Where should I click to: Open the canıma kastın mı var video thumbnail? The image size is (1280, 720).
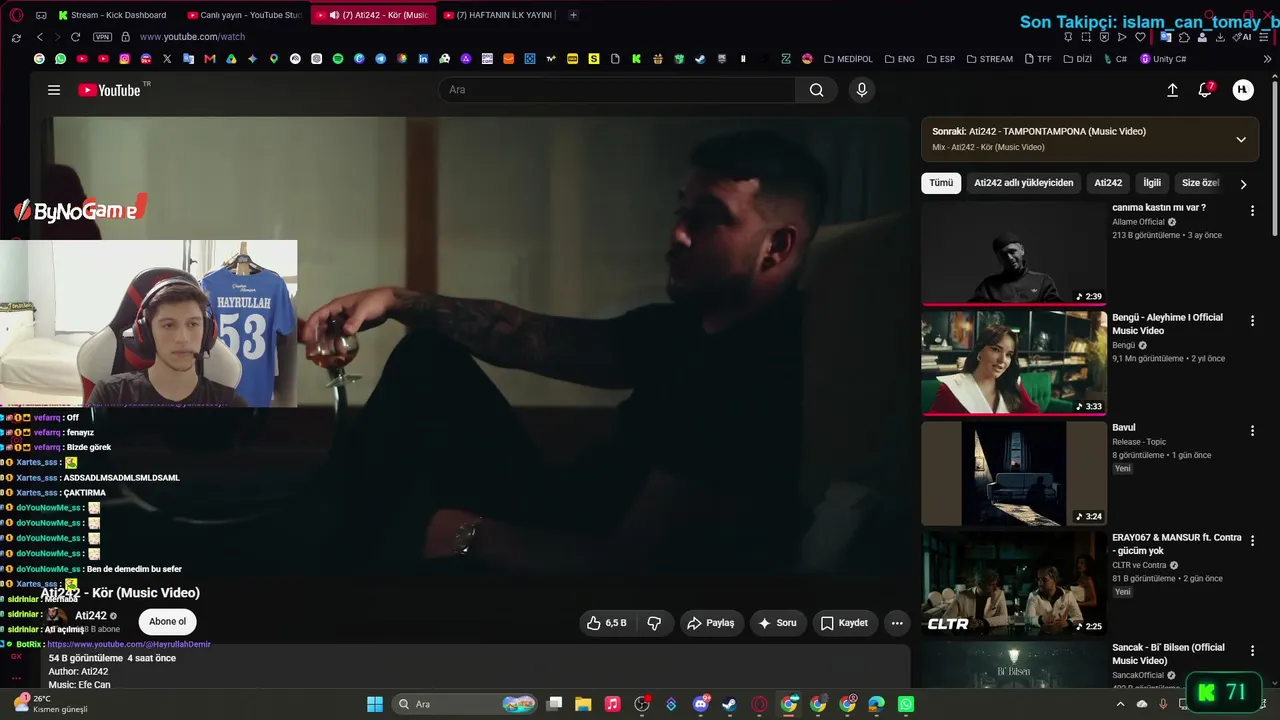(x=1014, y=253)
